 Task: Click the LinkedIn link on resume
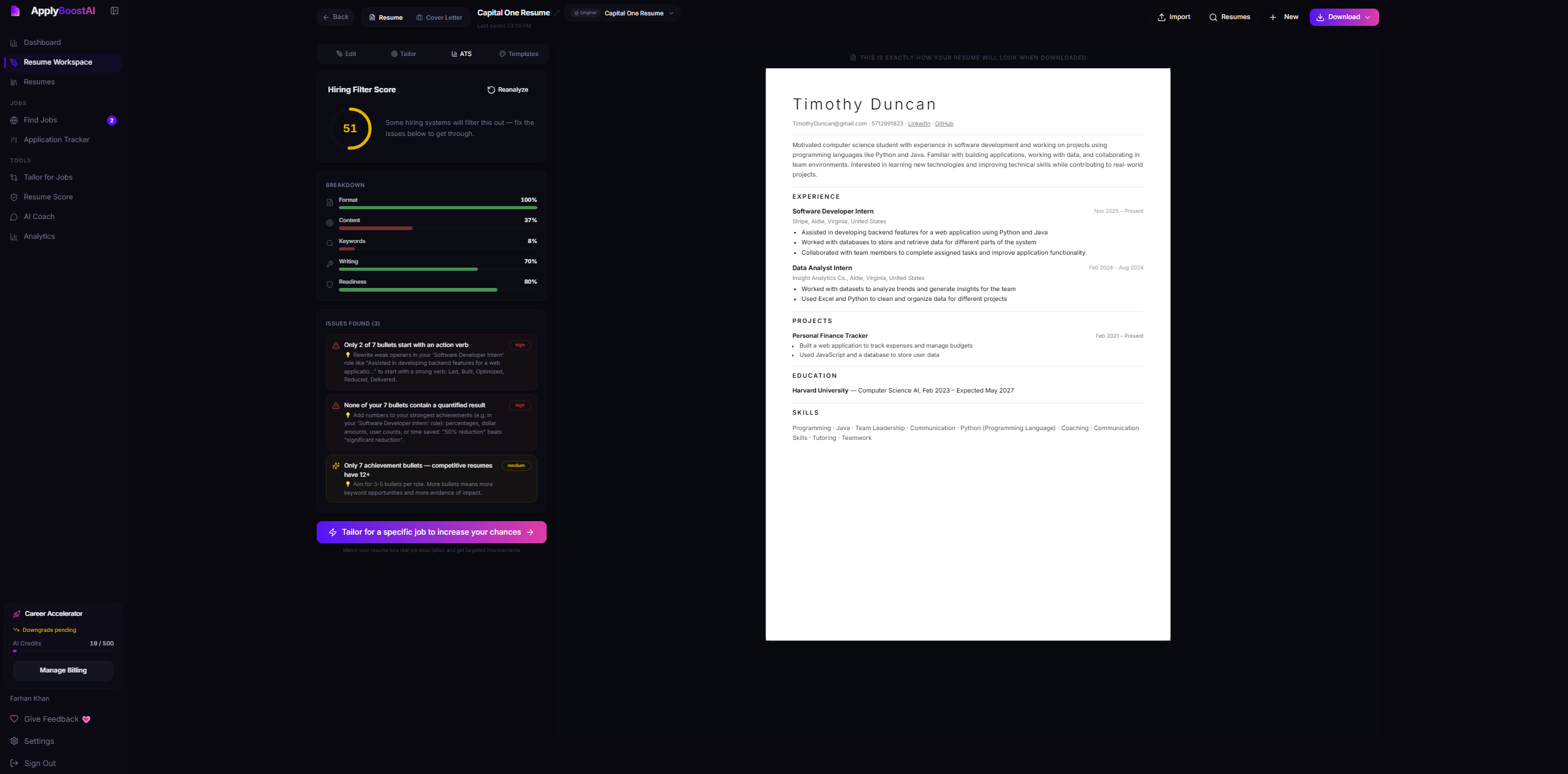point(919,124)
